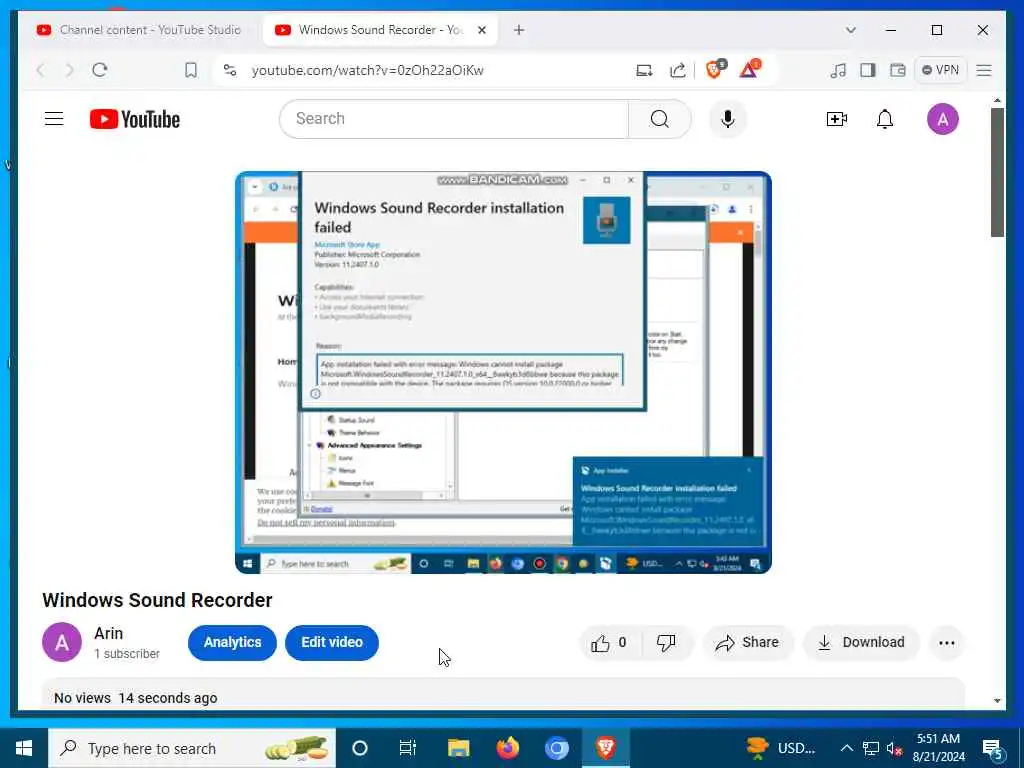Open the Brave VPN button

tap(940, 70)
